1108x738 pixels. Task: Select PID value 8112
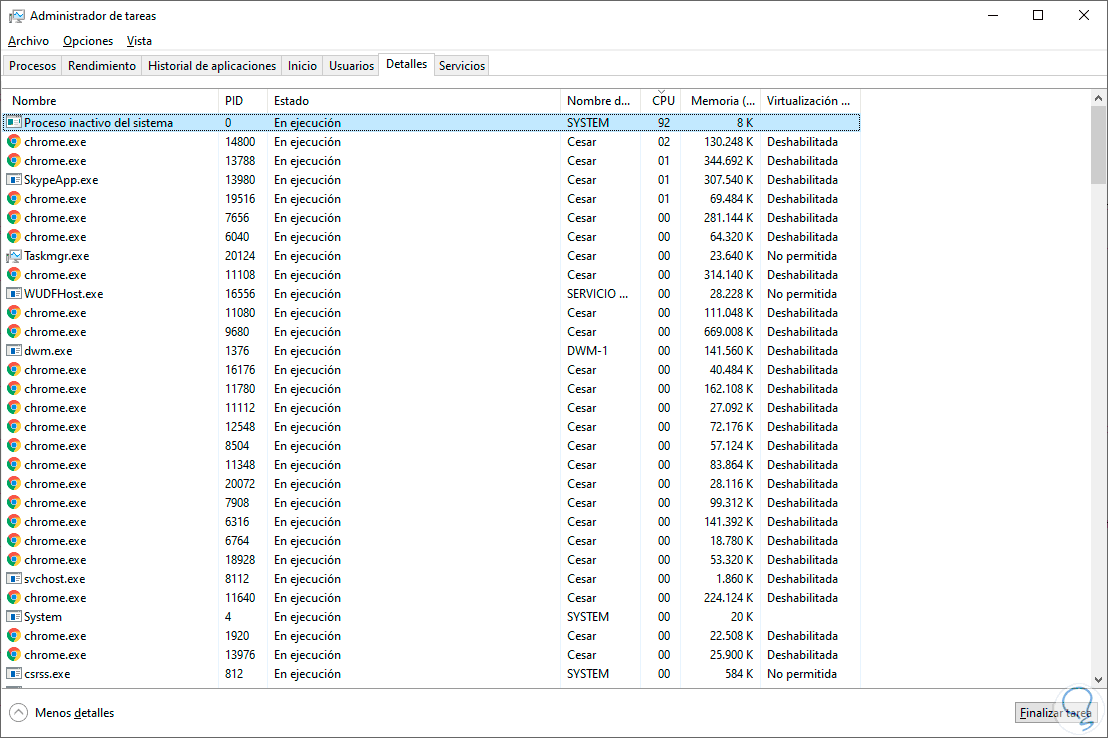pyautogui.click(x=237, y=578)
